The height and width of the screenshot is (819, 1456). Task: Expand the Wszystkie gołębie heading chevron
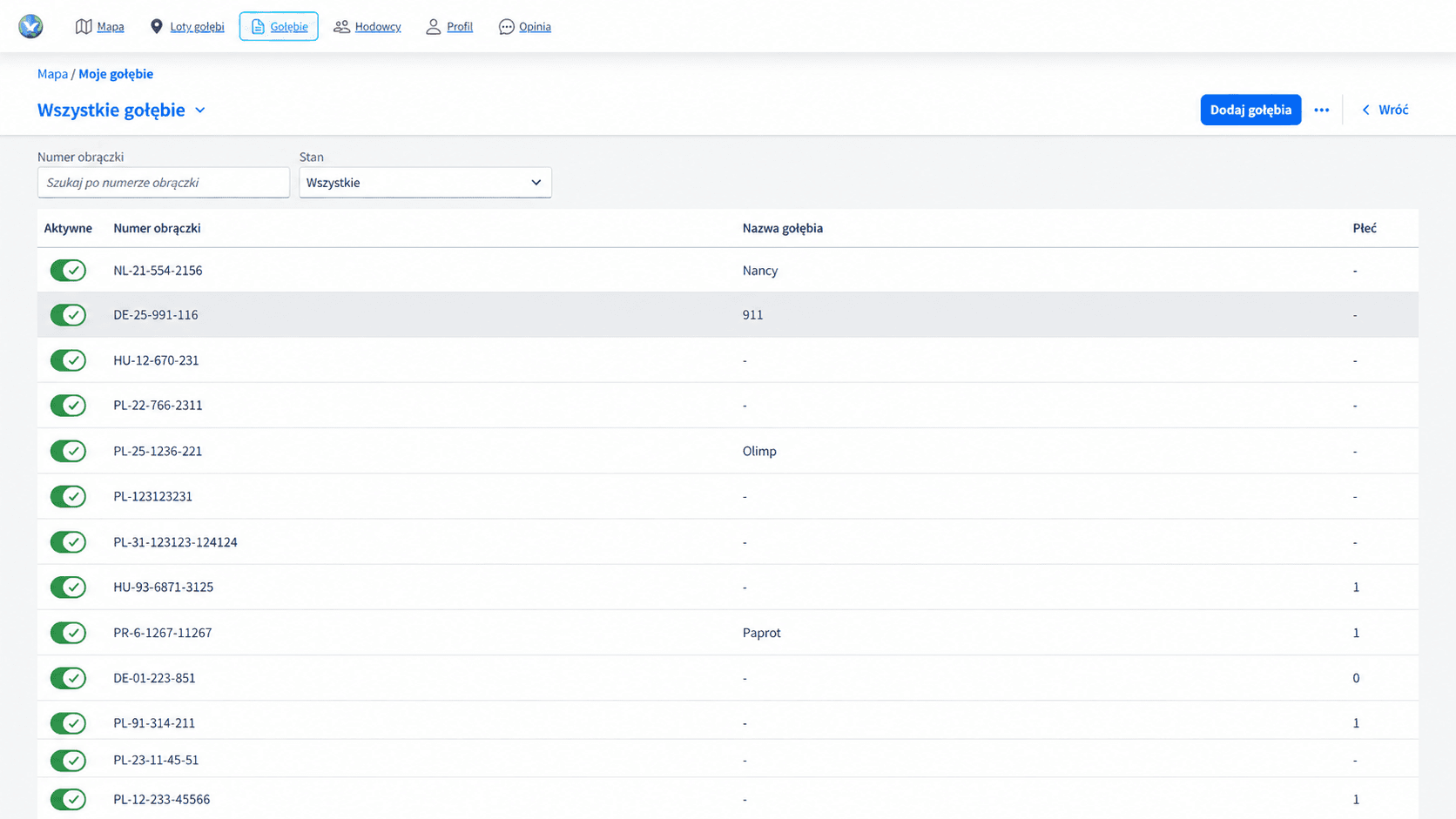click(x=200, y=111)
